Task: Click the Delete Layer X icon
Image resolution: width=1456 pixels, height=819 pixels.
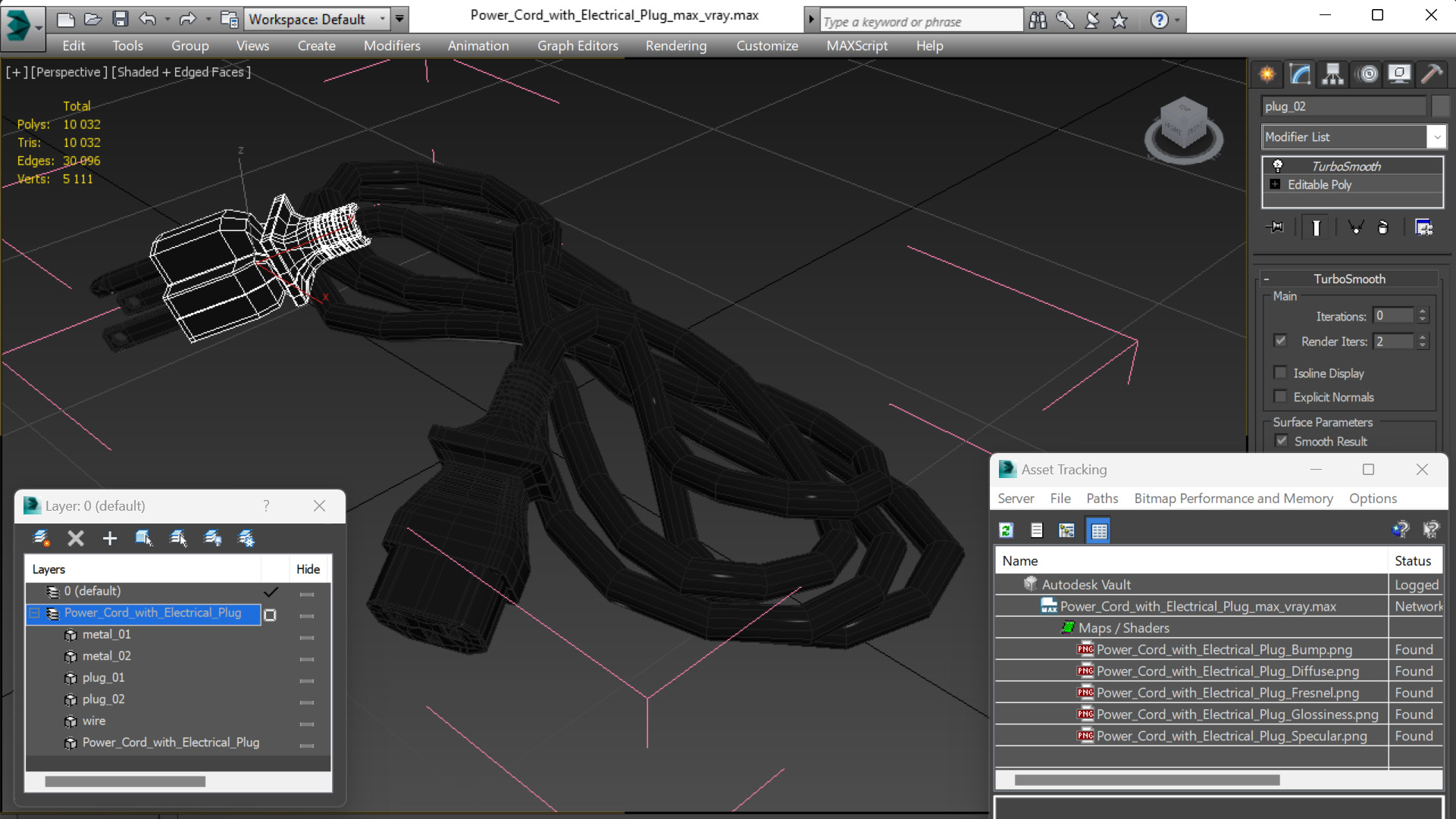Action: 76,538
